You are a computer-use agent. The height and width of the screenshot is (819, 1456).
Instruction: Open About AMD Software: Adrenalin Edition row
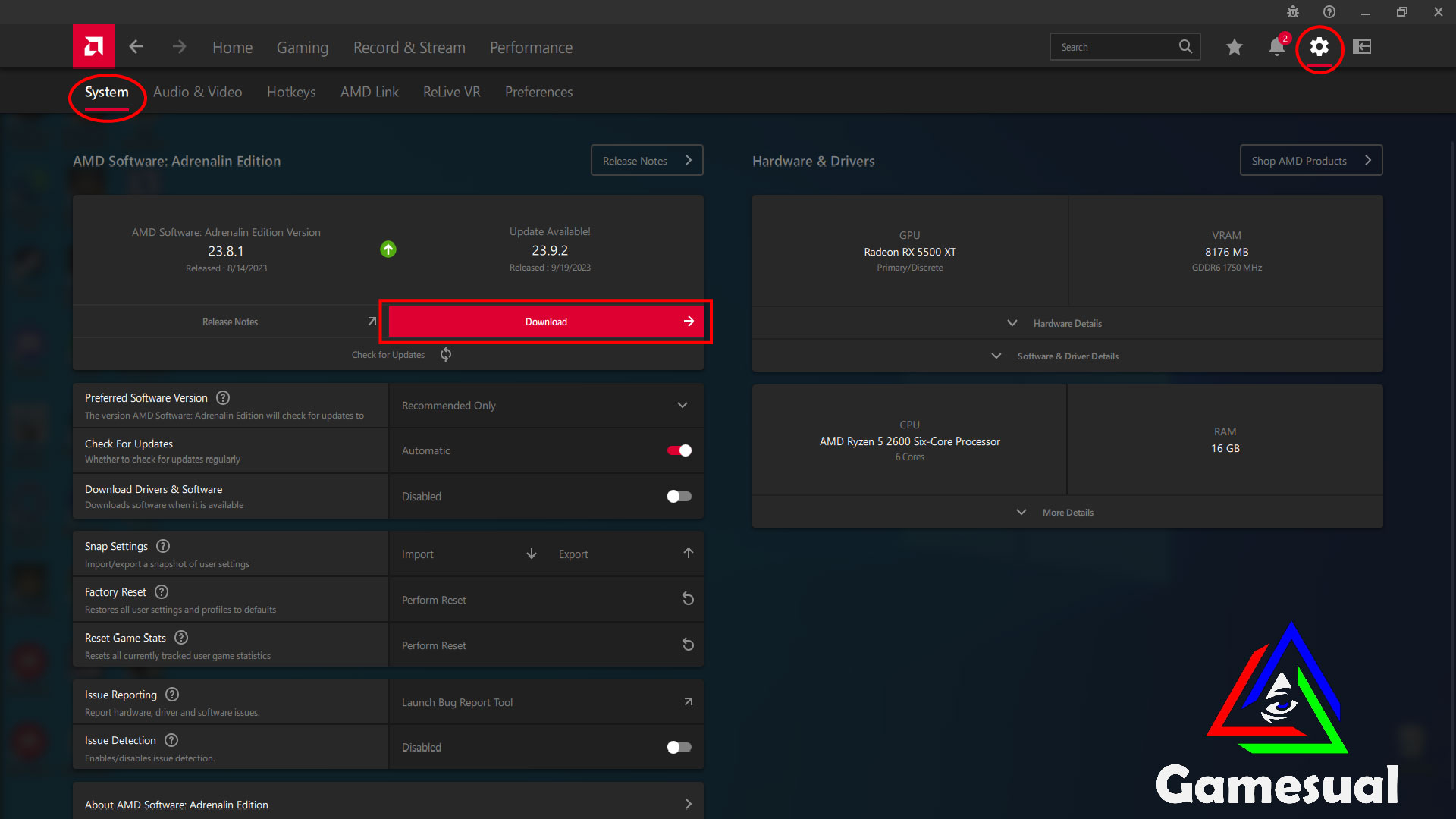388,804
